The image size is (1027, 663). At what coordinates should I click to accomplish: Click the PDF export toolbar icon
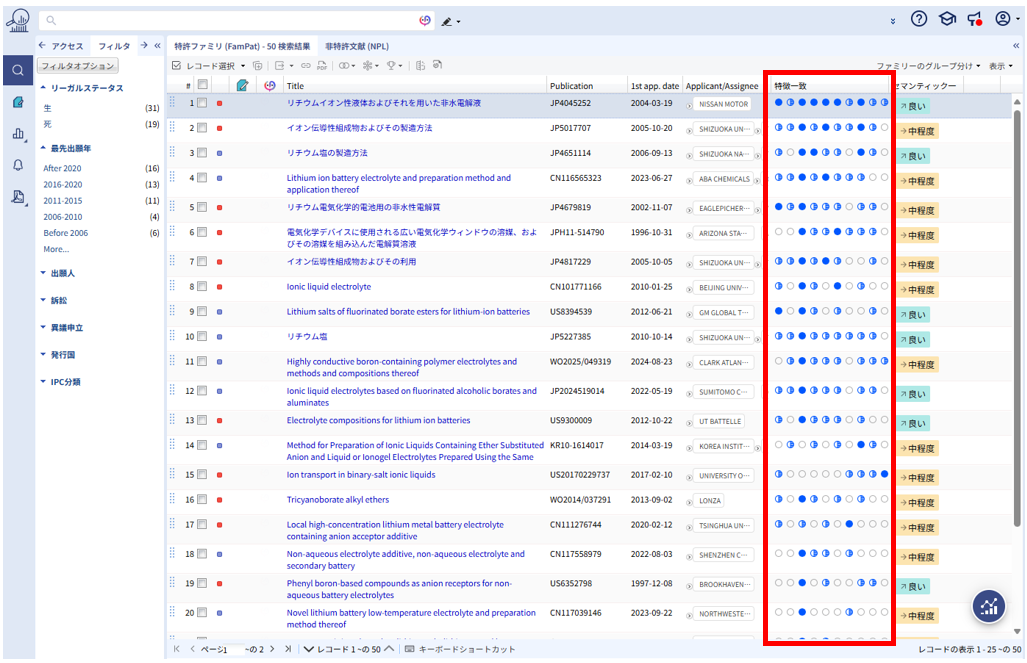click(x=322, y=66)
